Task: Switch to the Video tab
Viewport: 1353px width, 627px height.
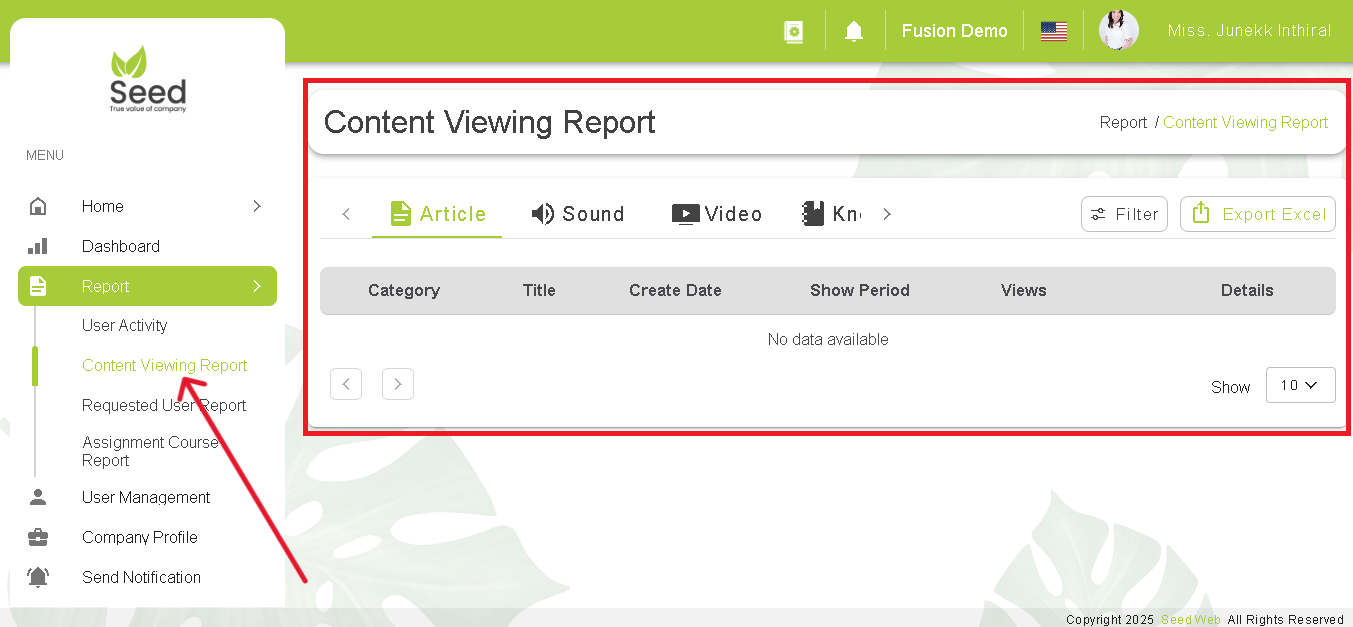Action: click(717, 213)
